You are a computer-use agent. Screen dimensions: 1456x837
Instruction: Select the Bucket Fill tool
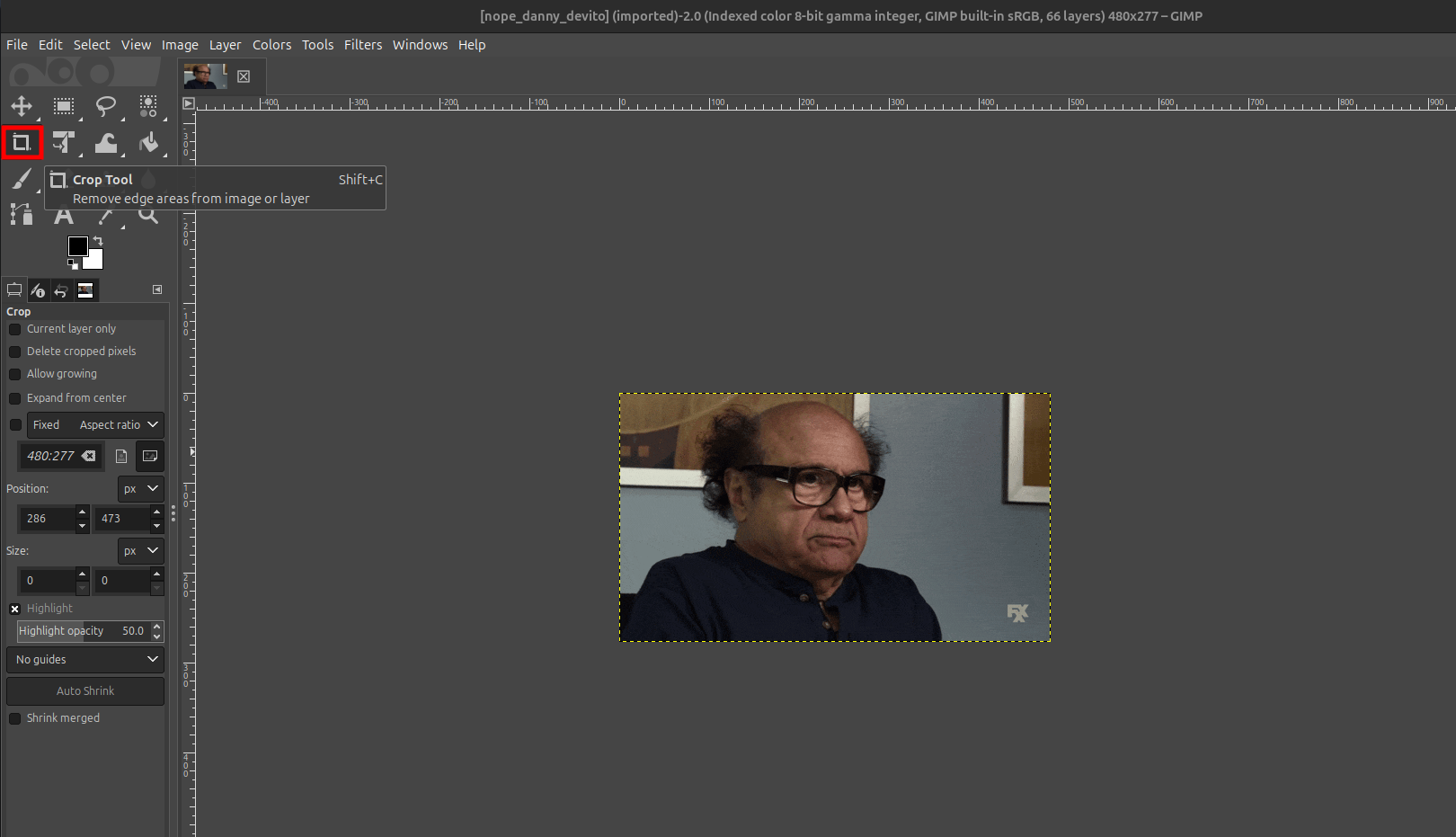tap(148, 143)
